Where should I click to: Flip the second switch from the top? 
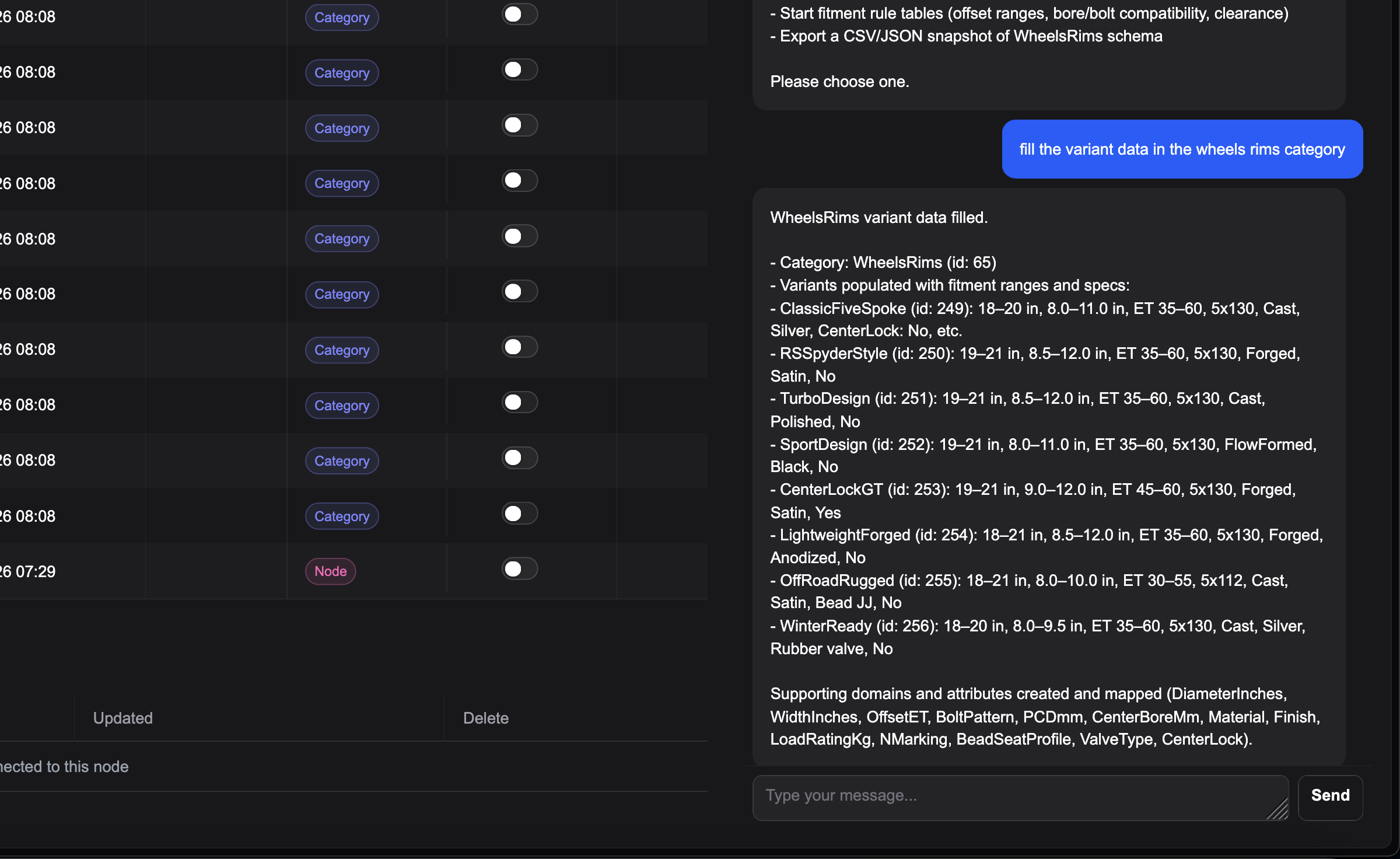pyautogui.click(x=519, y=70)
